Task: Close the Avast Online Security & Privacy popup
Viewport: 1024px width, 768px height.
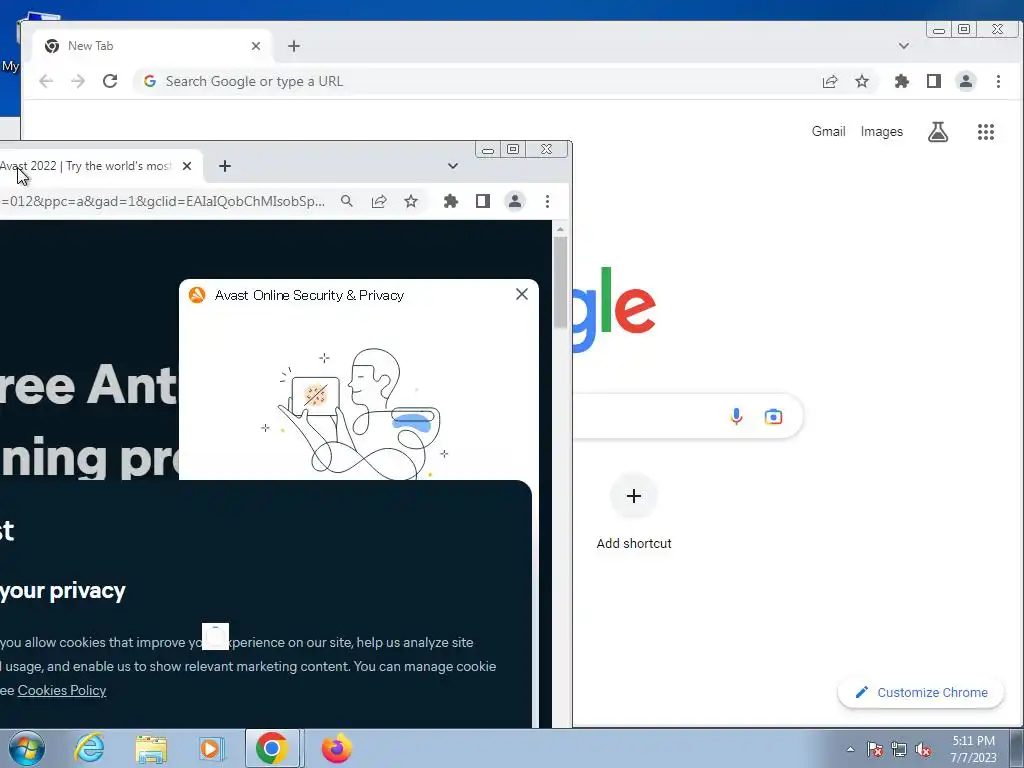Action: [522, 295]
